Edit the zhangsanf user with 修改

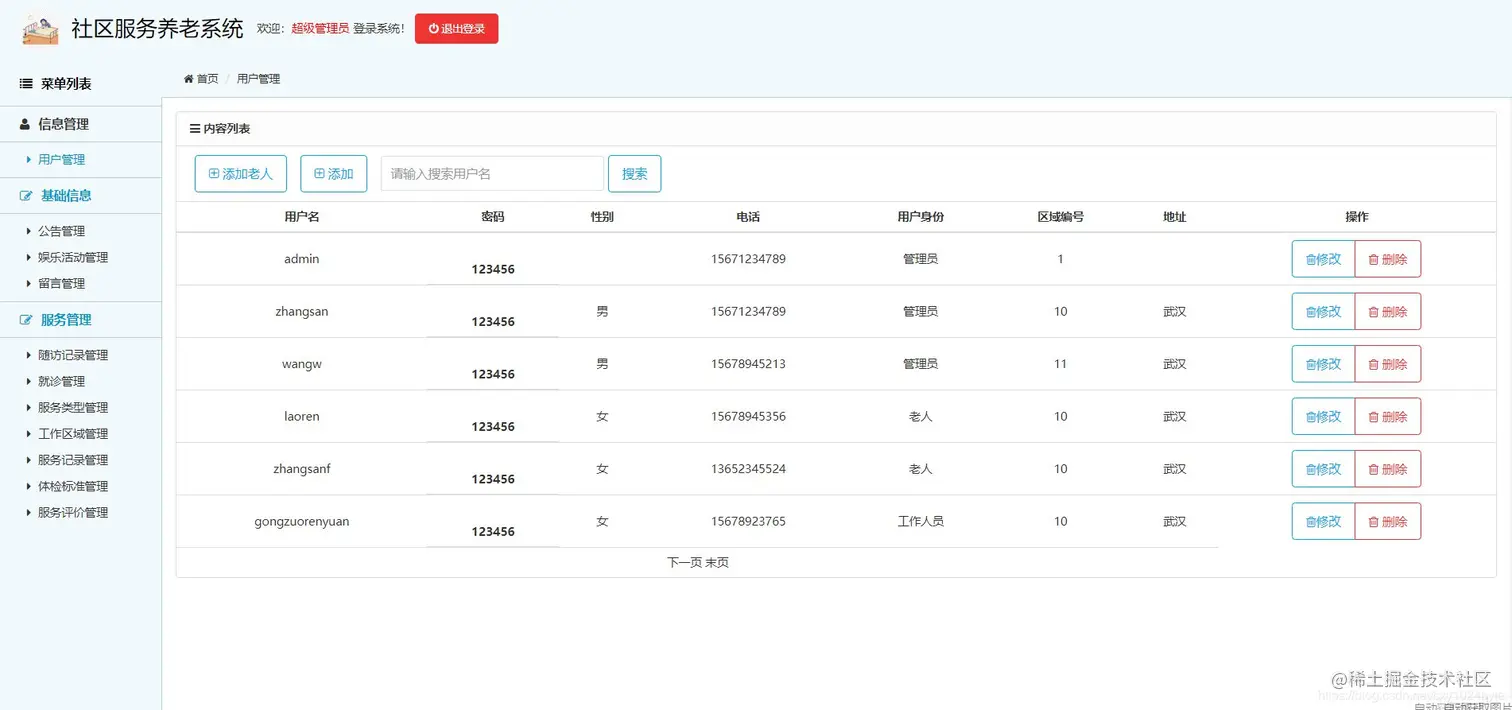click(x=1323, y=469)
